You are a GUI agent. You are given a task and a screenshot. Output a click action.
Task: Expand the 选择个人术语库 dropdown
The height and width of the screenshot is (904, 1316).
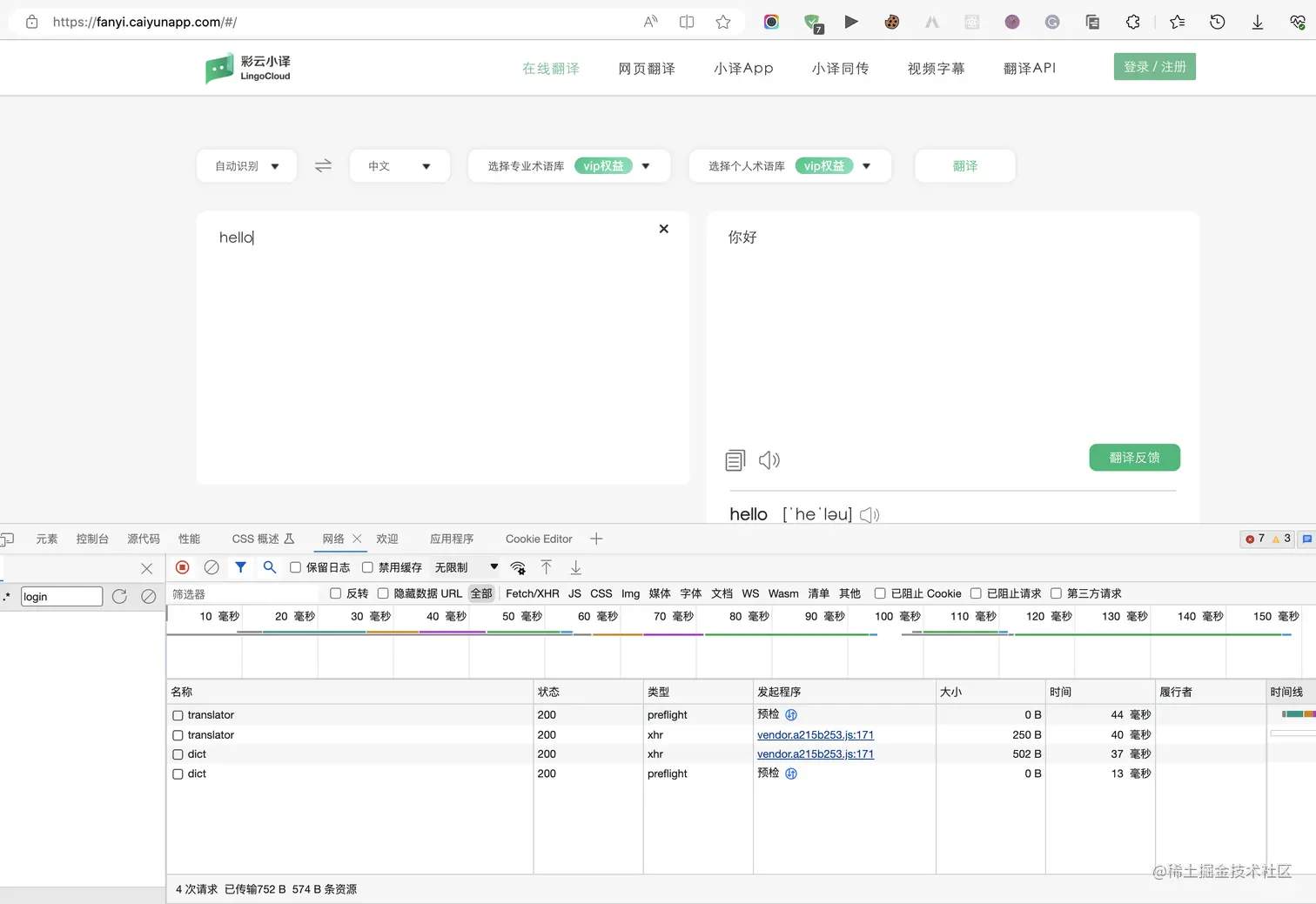coord(790,166)
